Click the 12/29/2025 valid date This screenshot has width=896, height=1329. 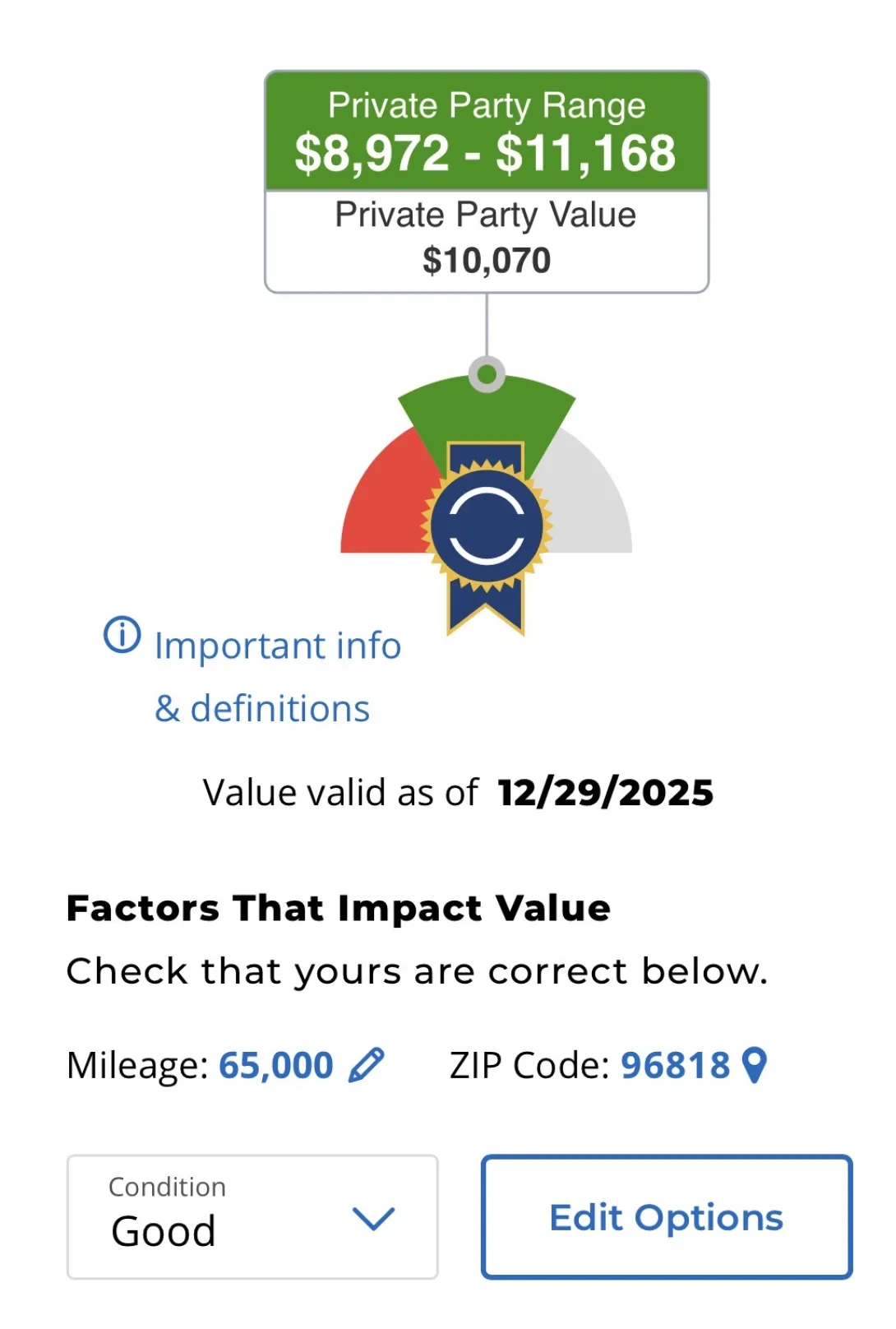[x=606, y=793]
